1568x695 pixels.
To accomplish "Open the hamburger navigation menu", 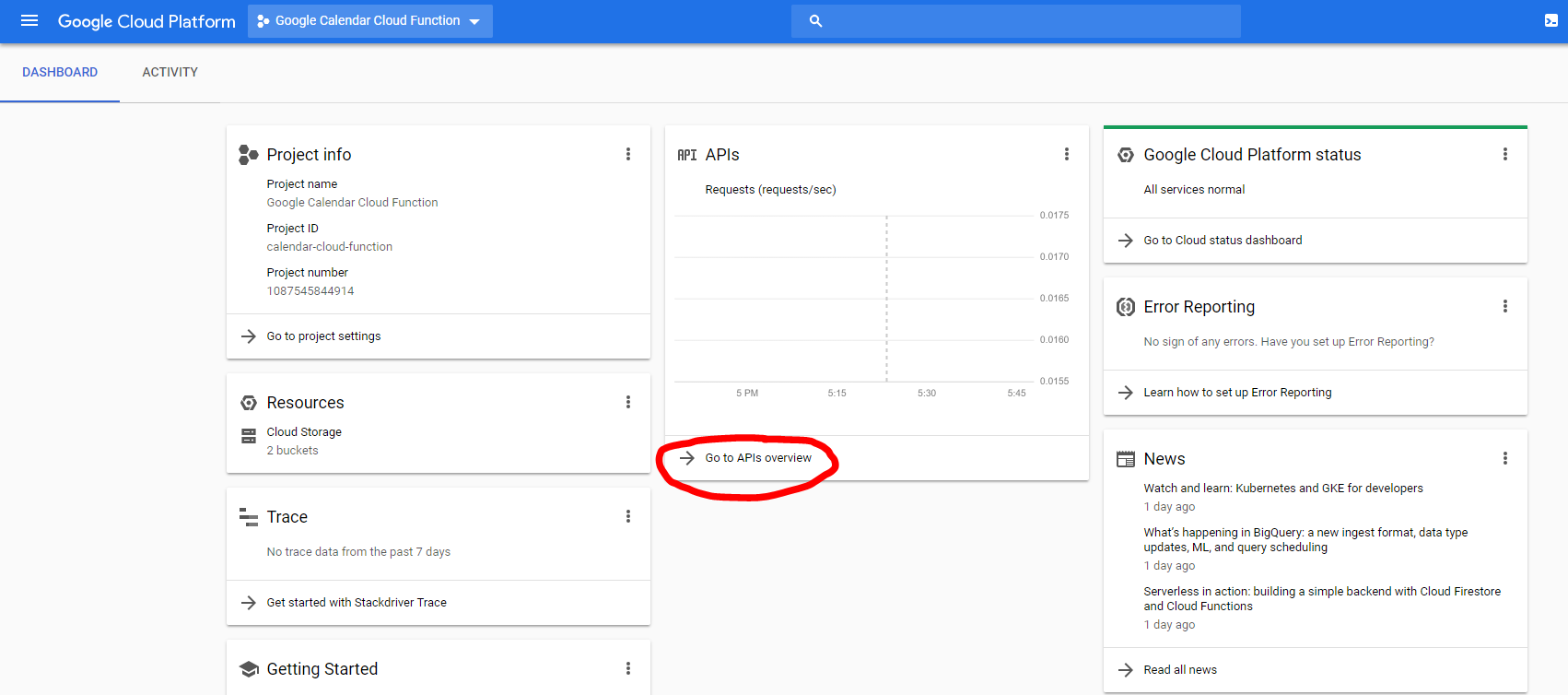I will click(29, 20).
